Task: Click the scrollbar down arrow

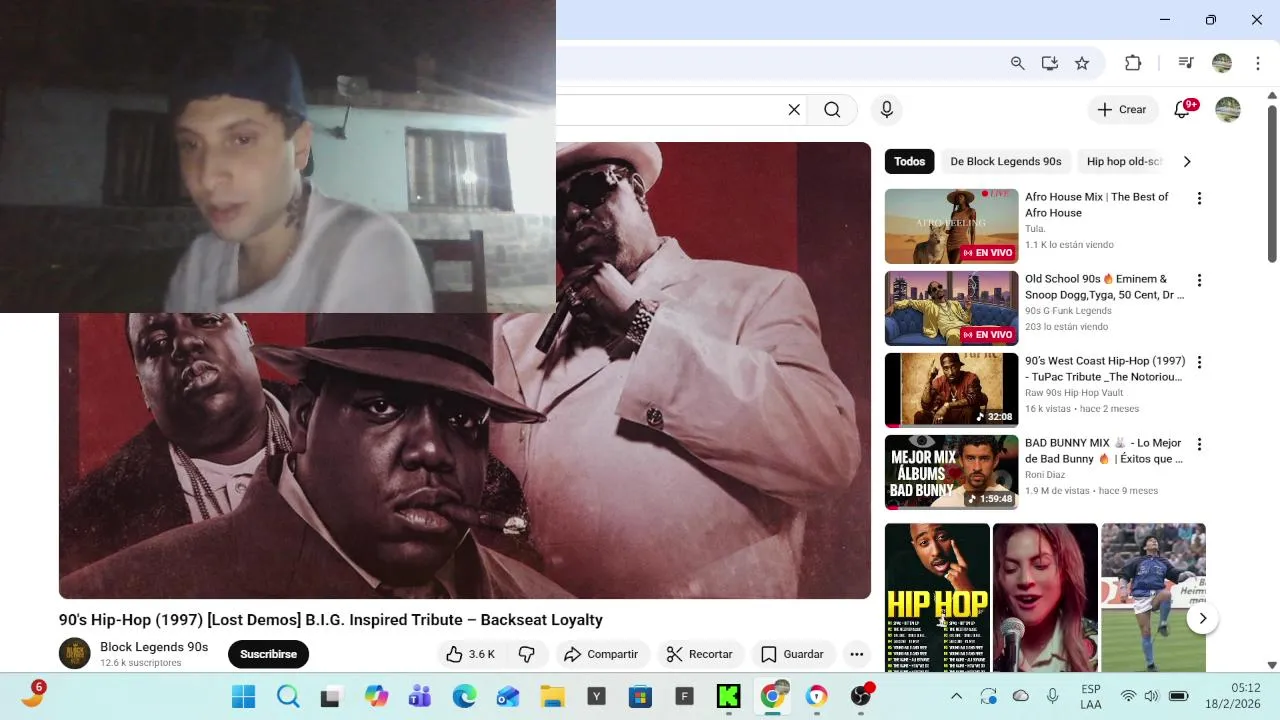Action: click(1272, 665)
